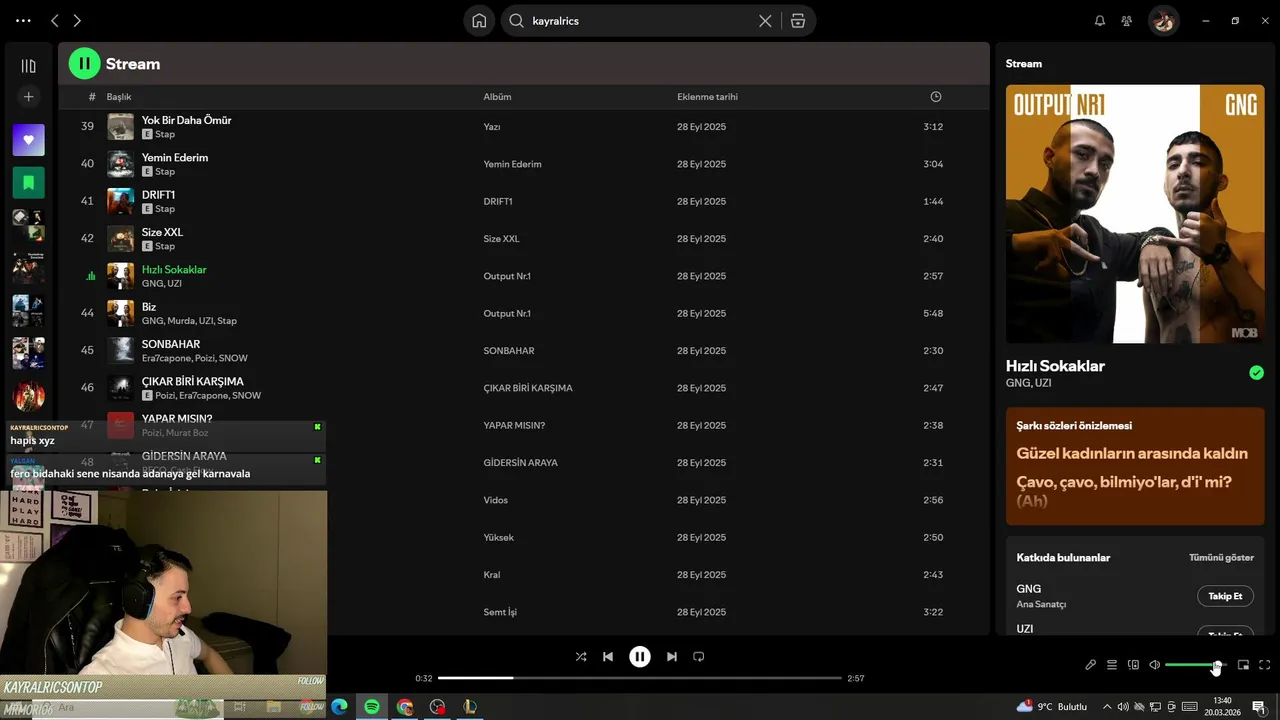Viewport: 1280px width, 720px height.
Task: Open the profile avatar menu
Action: 1163,20
